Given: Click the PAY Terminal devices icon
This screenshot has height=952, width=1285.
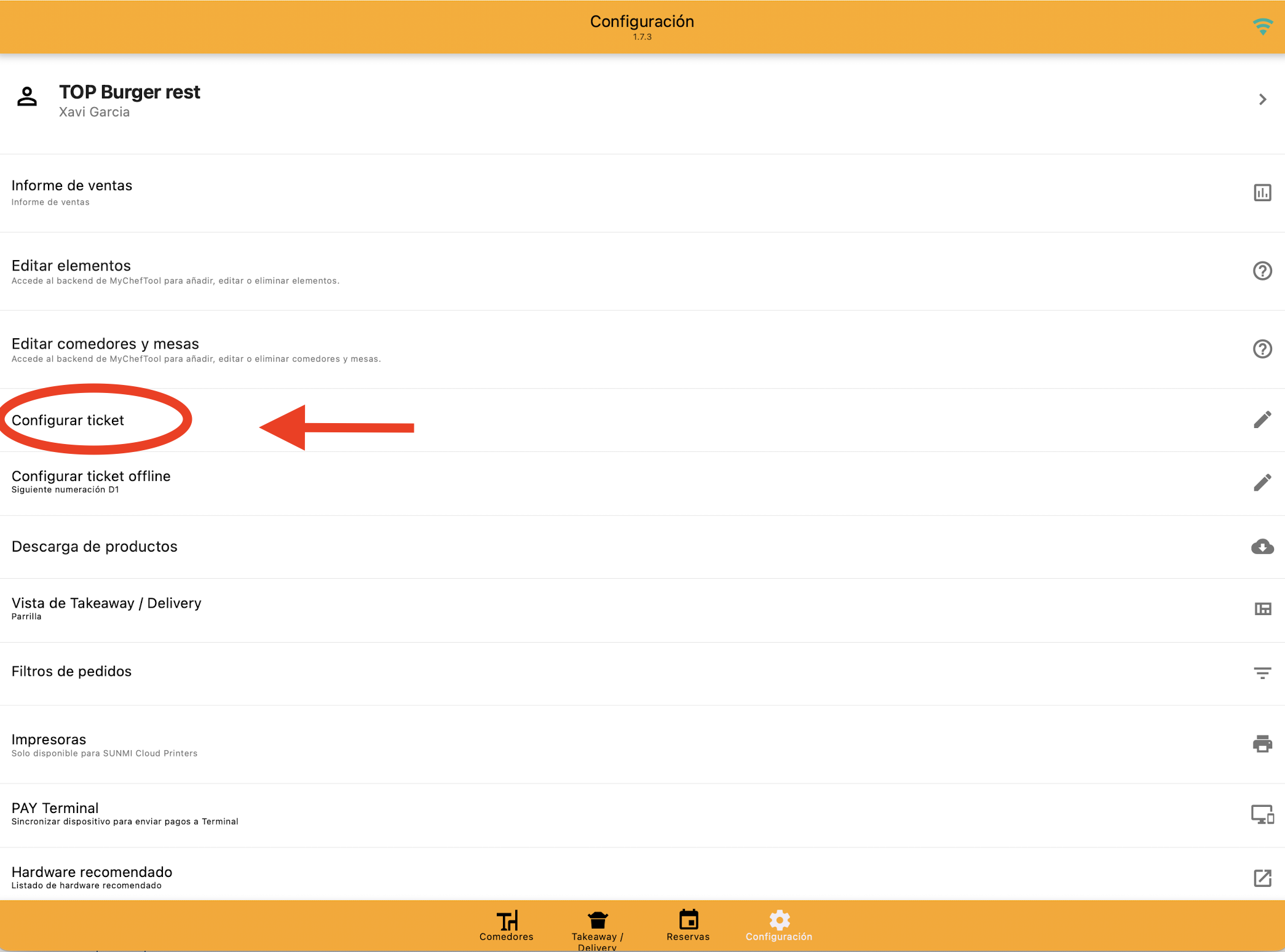Looking at the screenshot, I should click(x=1262, y=814).
